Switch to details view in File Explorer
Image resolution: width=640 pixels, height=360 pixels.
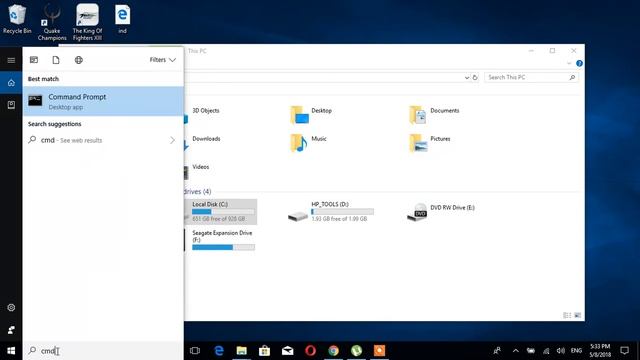coord(567,315)
